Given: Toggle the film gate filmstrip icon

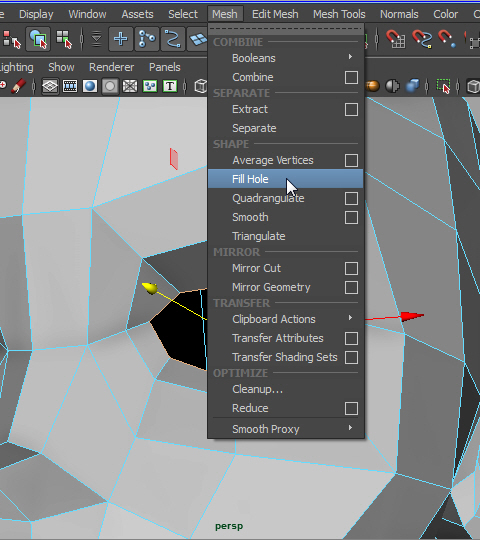Looking at the screenshot, I should [x=70, y=86].
